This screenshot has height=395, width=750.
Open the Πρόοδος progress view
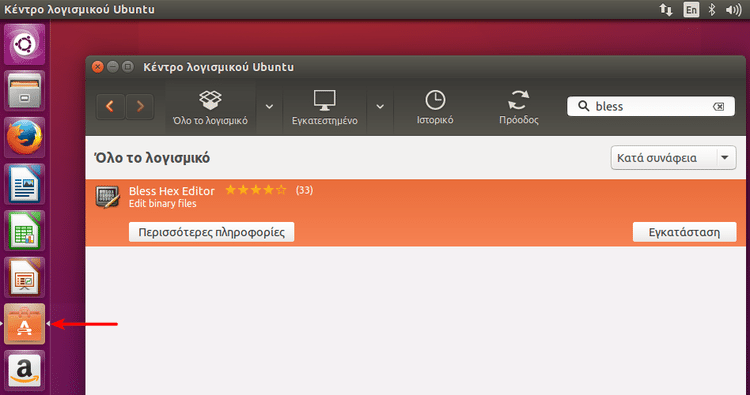[x=518, y=108]
